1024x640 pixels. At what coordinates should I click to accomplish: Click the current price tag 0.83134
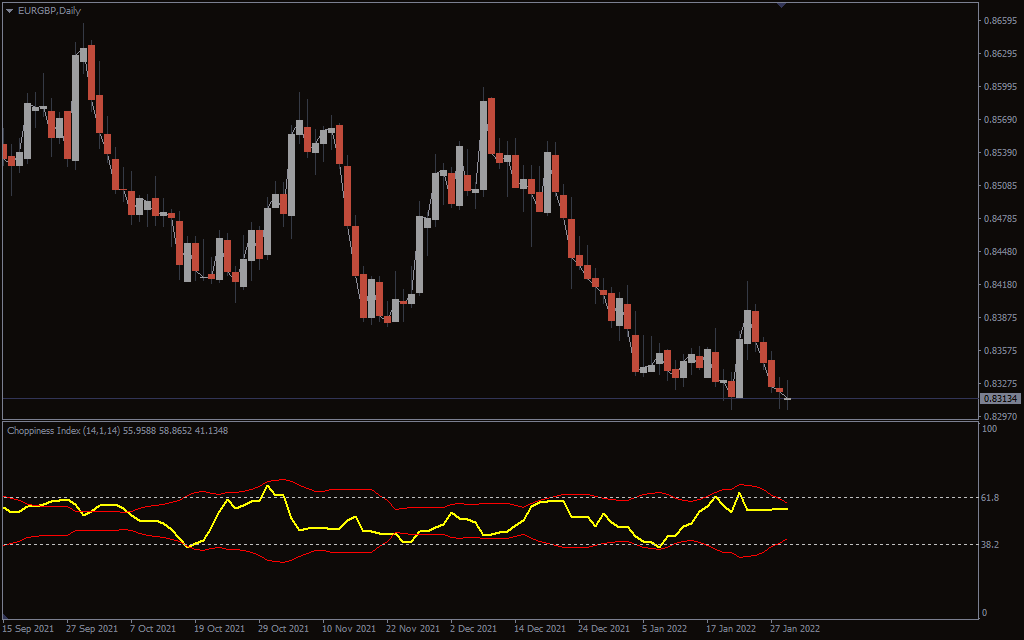tap(1000, 398)
